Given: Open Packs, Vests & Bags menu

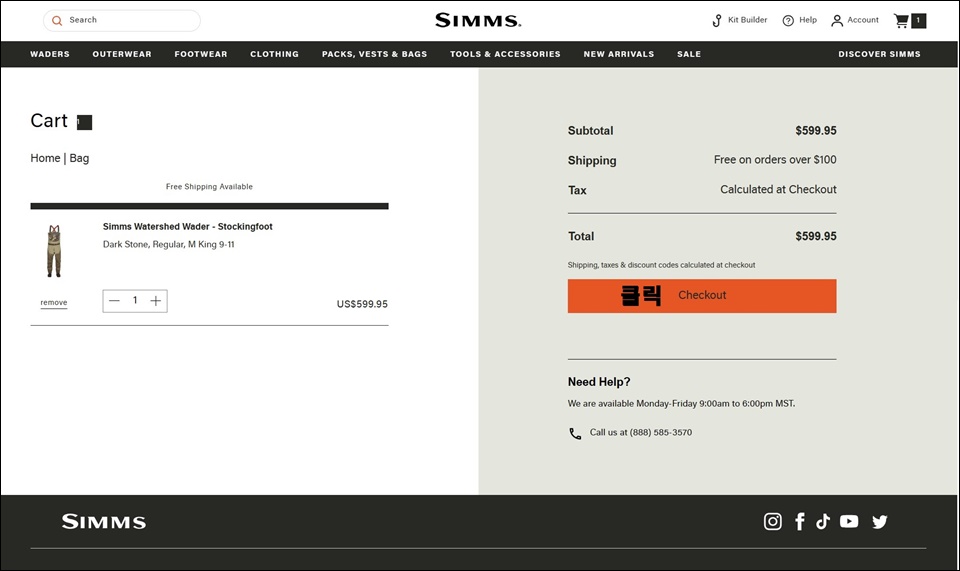Looking at the screenshot, I should coord(375,54).
